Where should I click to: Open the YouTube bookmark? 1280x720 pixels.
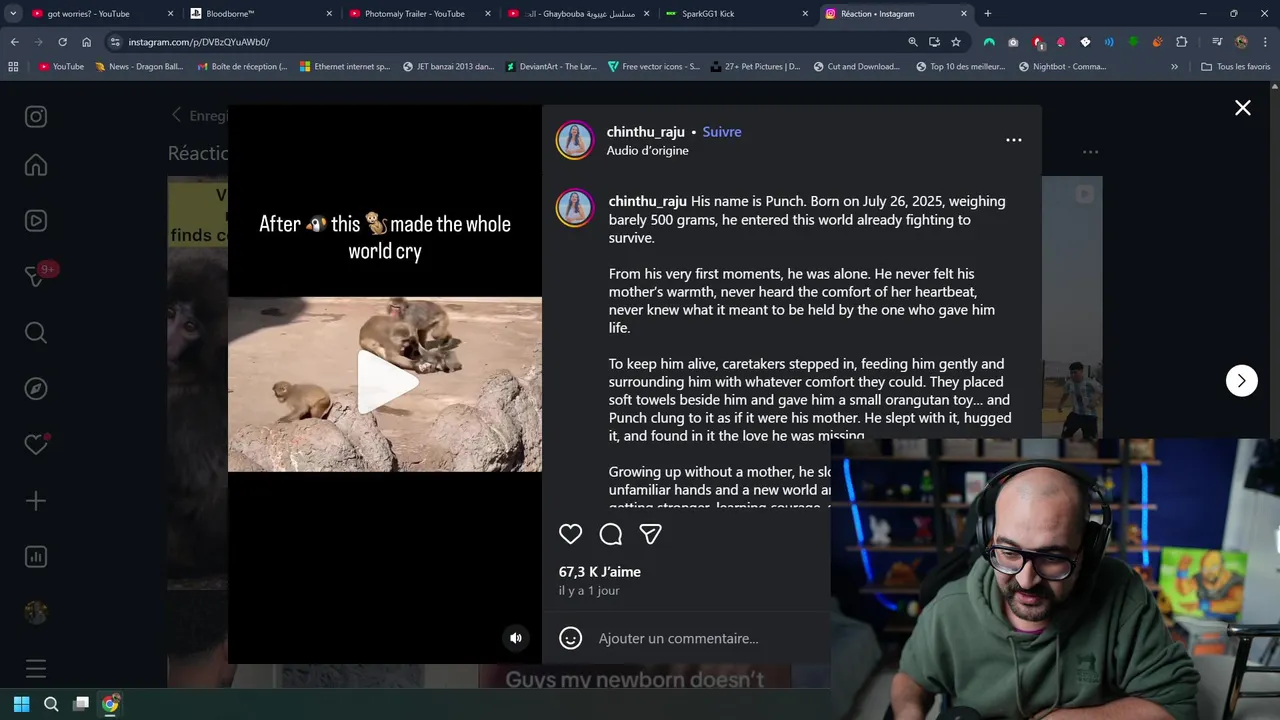(61, 67)
